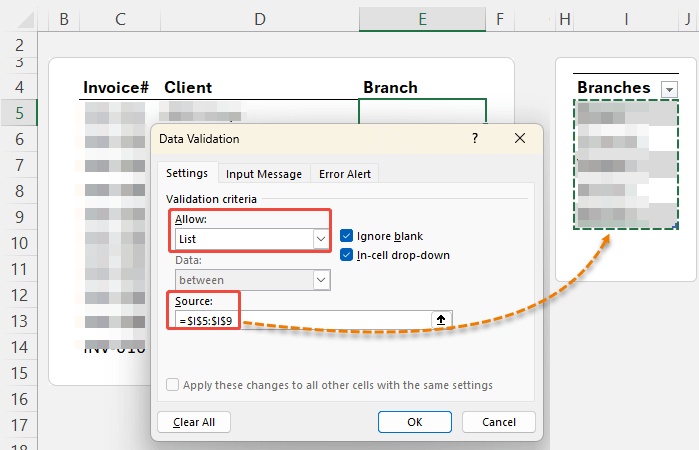Select row 8 header

[19, 191]
